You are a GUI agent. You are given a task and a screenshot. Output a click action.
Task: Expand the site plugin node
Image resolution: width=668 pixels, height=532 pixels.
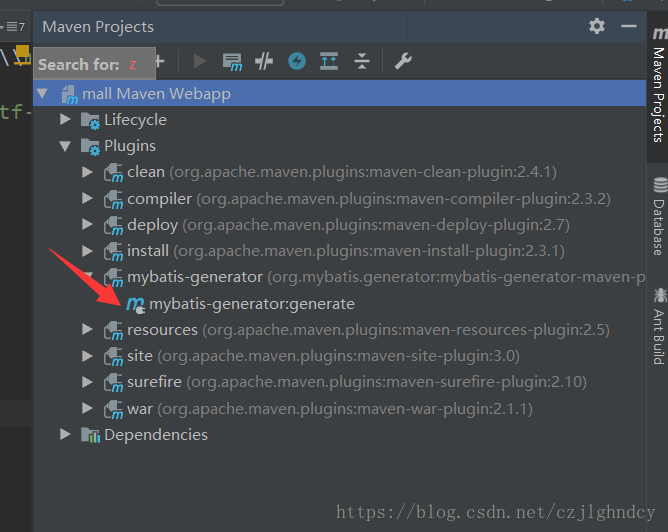click(87, 356)
